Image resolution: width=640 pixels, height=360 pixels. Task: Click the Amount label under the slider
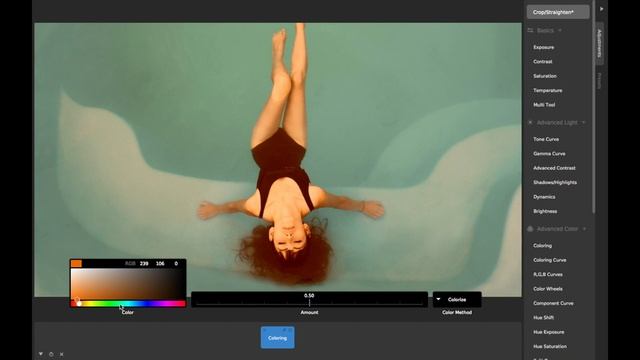[309, 312]
